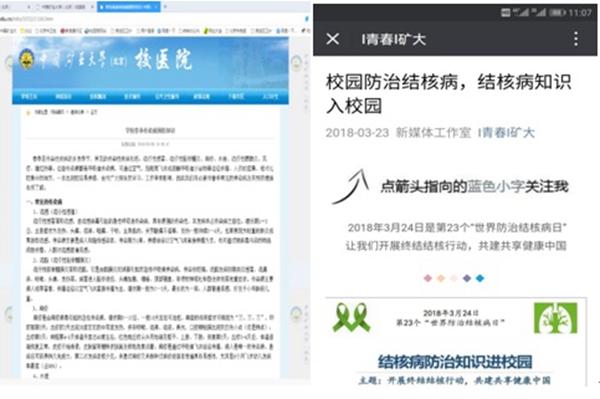
Task: Close the 青春矿大 article with the X icon
Action: pos(333,39)
